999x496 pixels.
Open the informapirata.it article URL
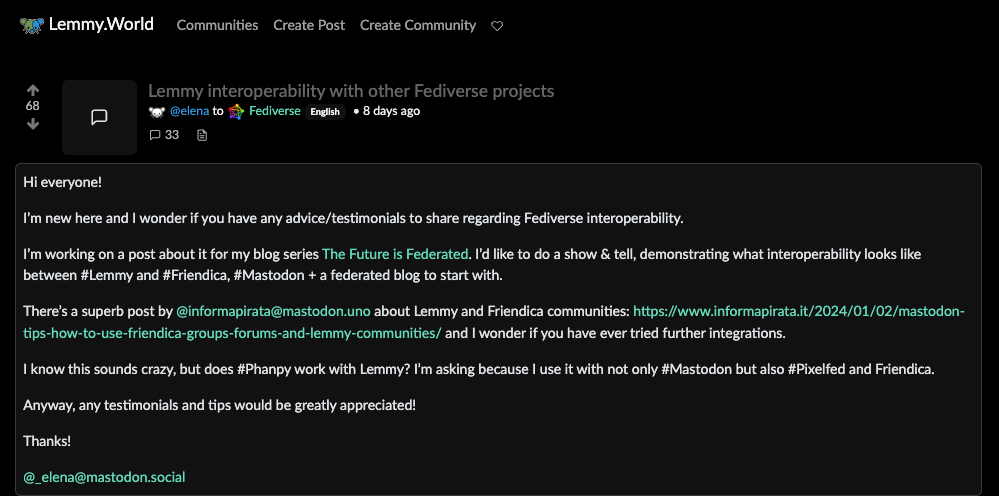pos(798,311)
